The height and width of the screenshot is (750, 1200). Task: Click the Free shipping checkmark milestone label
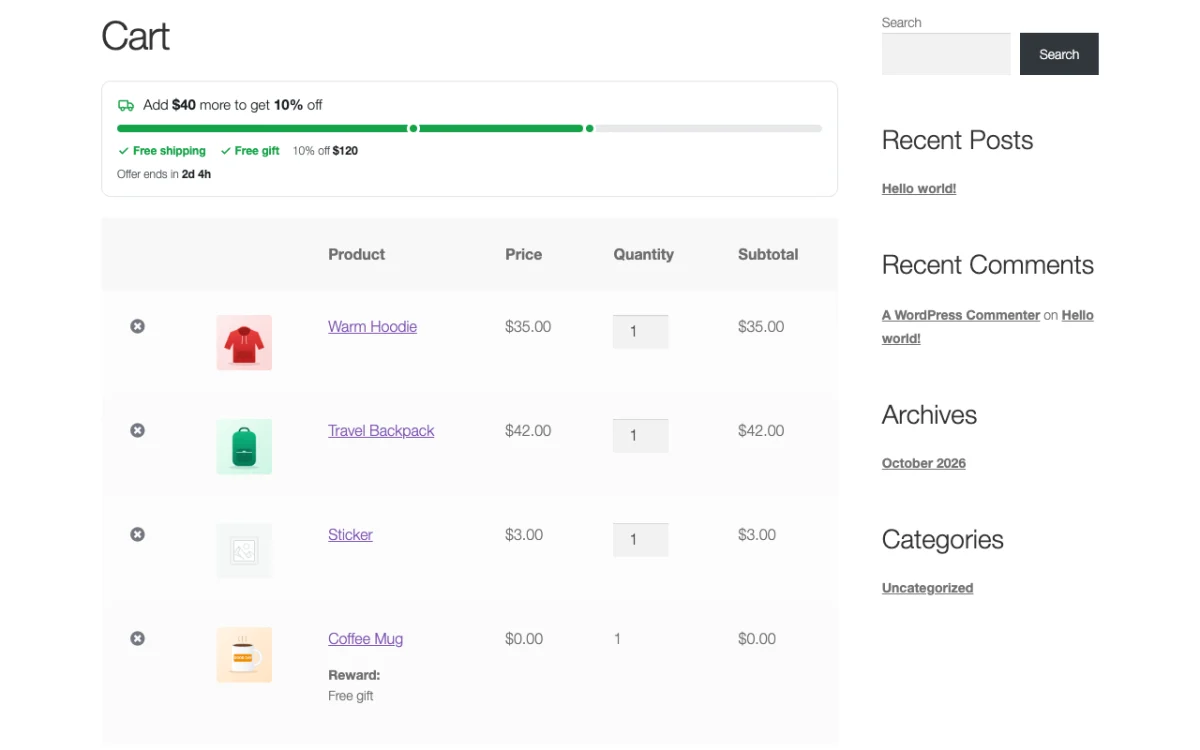pyautogui.click(x=162, y=151)
